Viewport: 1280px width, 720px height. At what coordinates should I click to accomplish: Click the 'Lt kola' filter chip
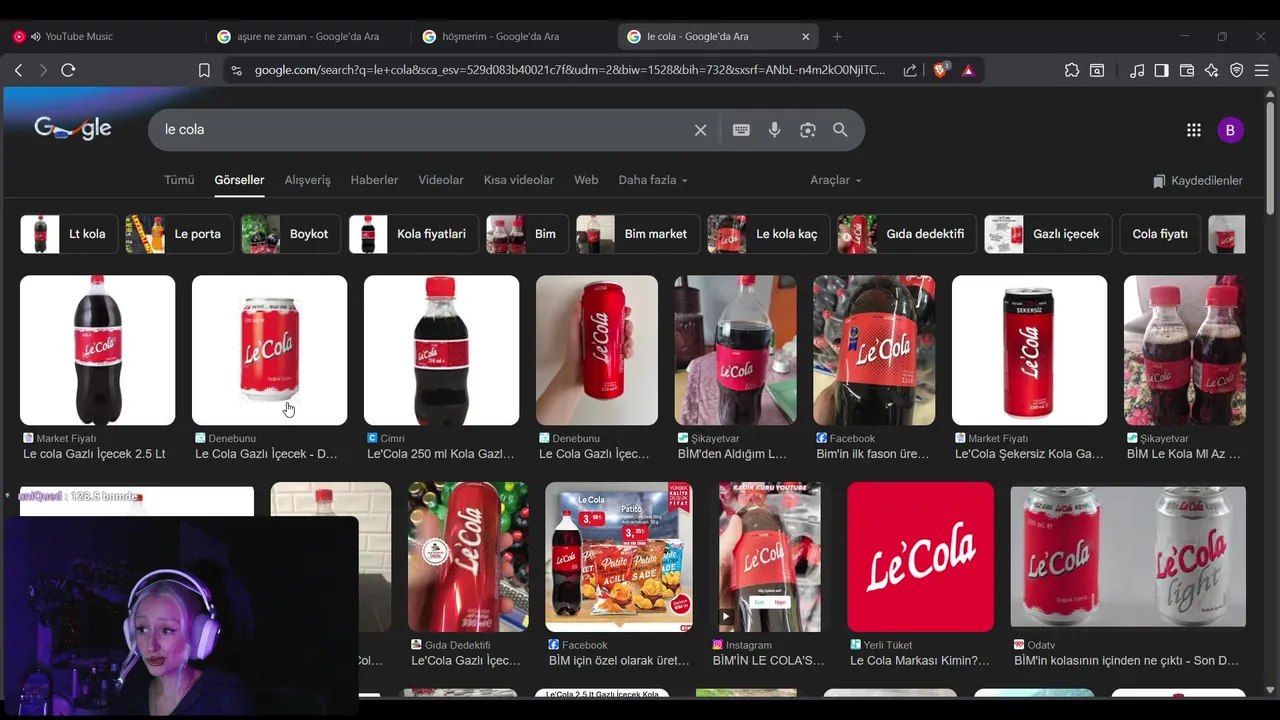(x=69, y=234)
